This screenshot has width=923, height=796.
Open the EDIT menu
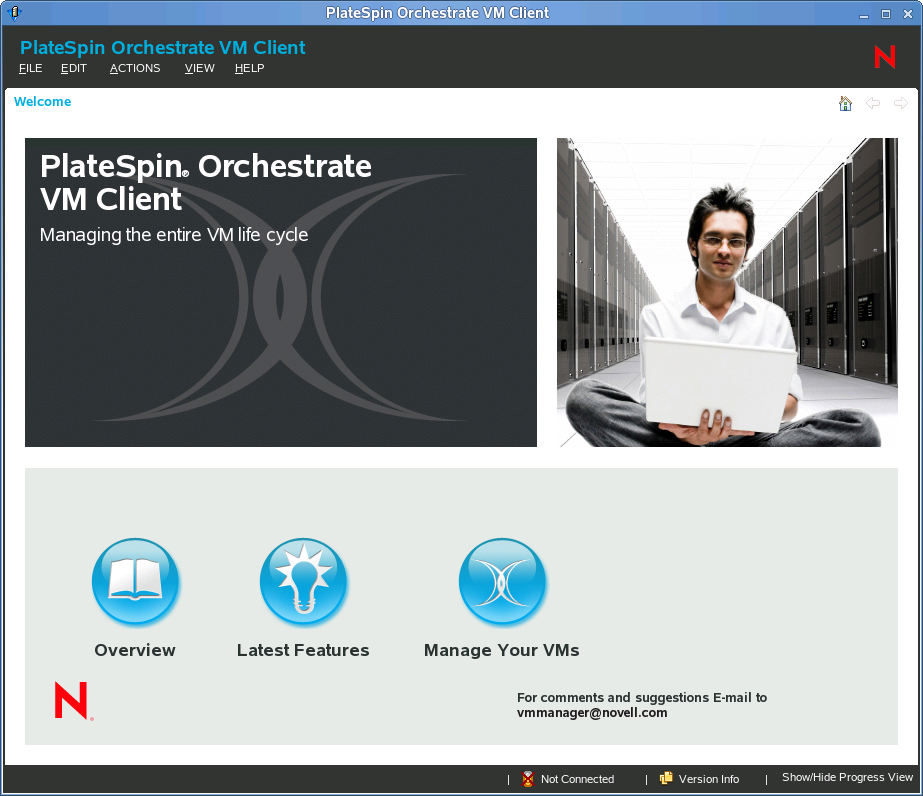pos(74,68)
